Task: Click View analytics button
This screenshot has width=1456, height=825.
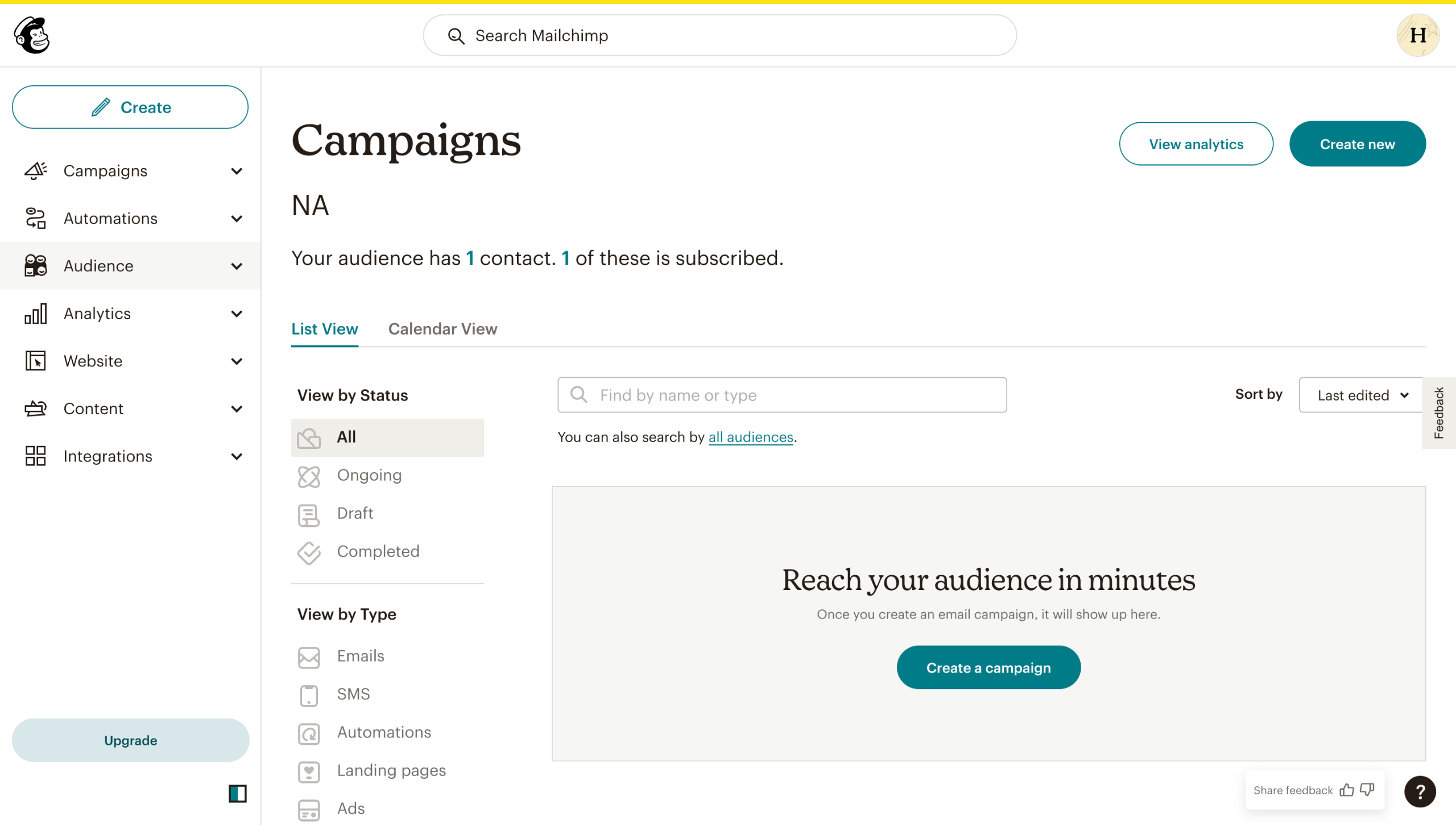Action: [x=1196, y=144]
